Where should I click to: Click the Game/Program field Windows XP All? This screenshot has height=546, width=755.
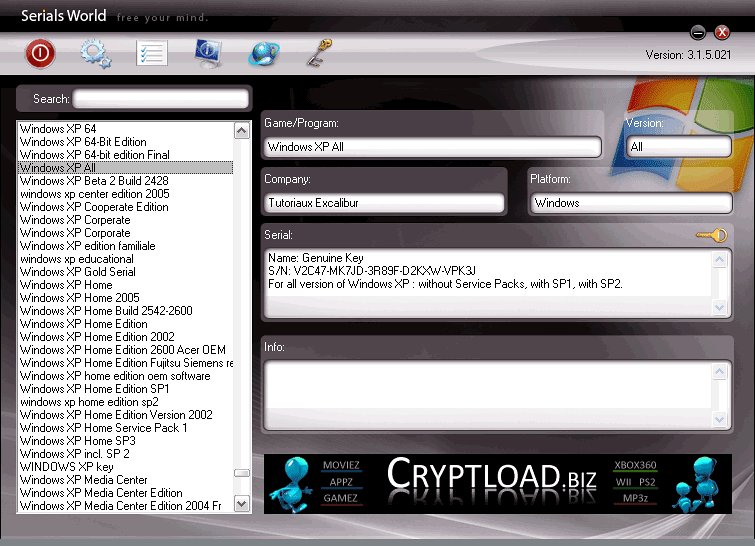(x=432, y=147)
